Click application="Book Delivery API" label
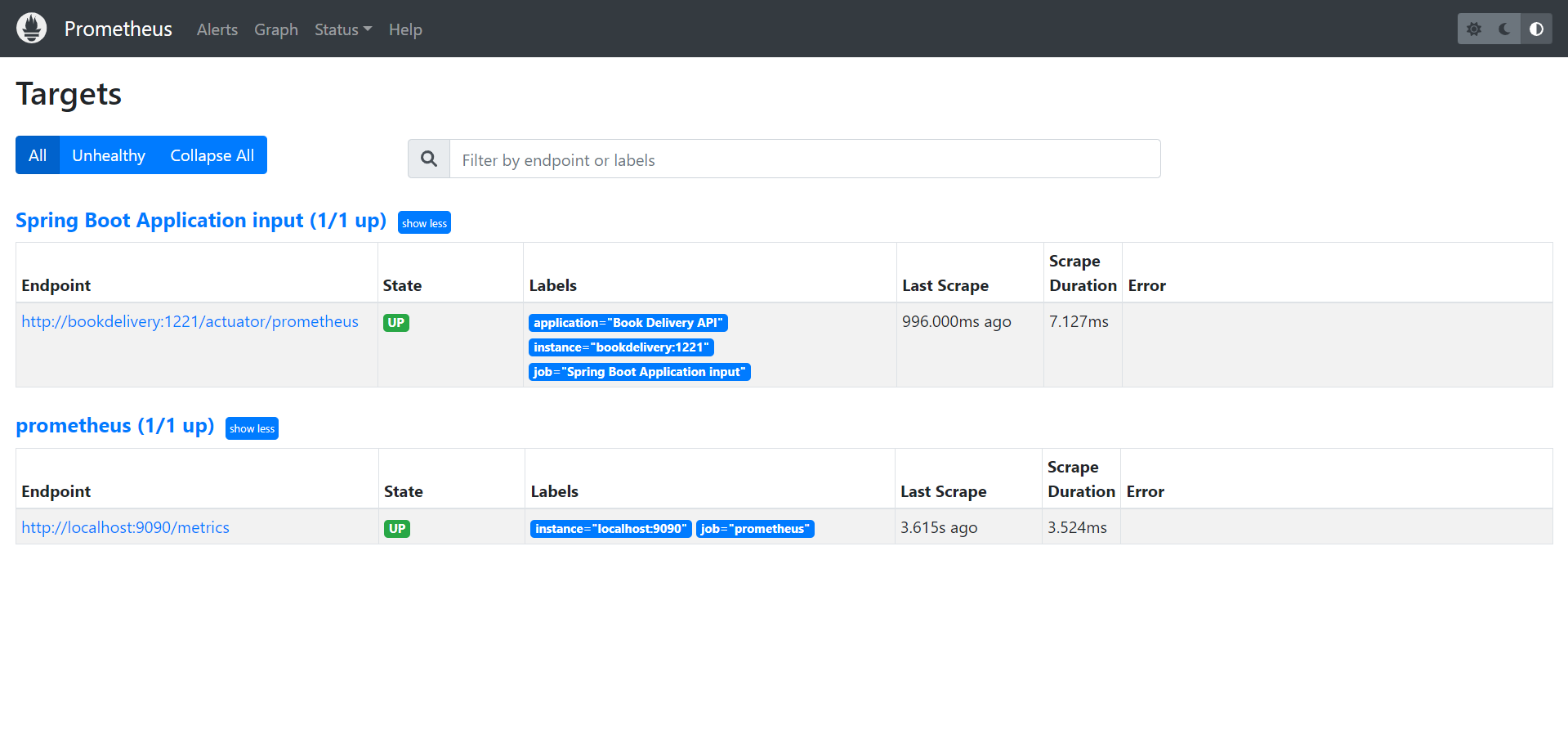 click(628, 323)
